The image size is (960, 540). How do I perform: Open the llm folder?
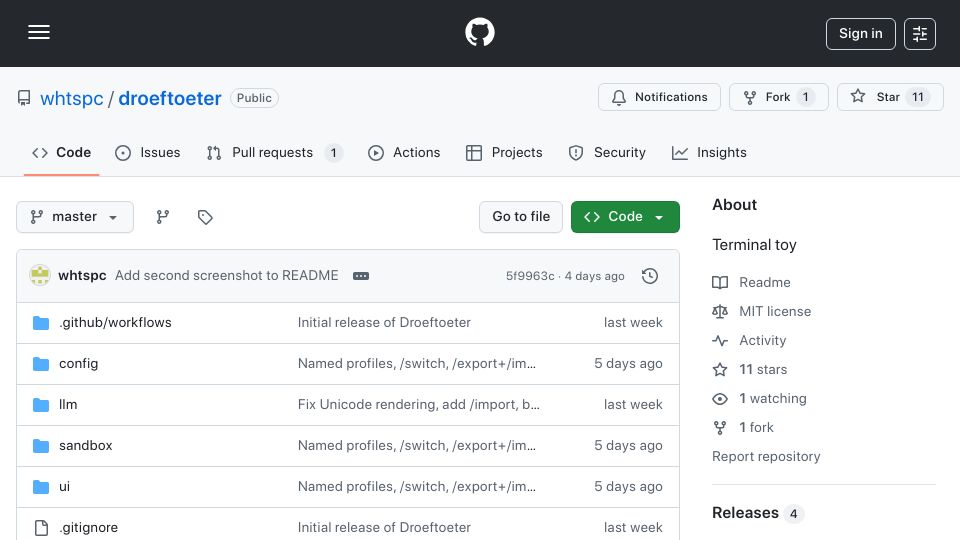[x=68, y=405]
